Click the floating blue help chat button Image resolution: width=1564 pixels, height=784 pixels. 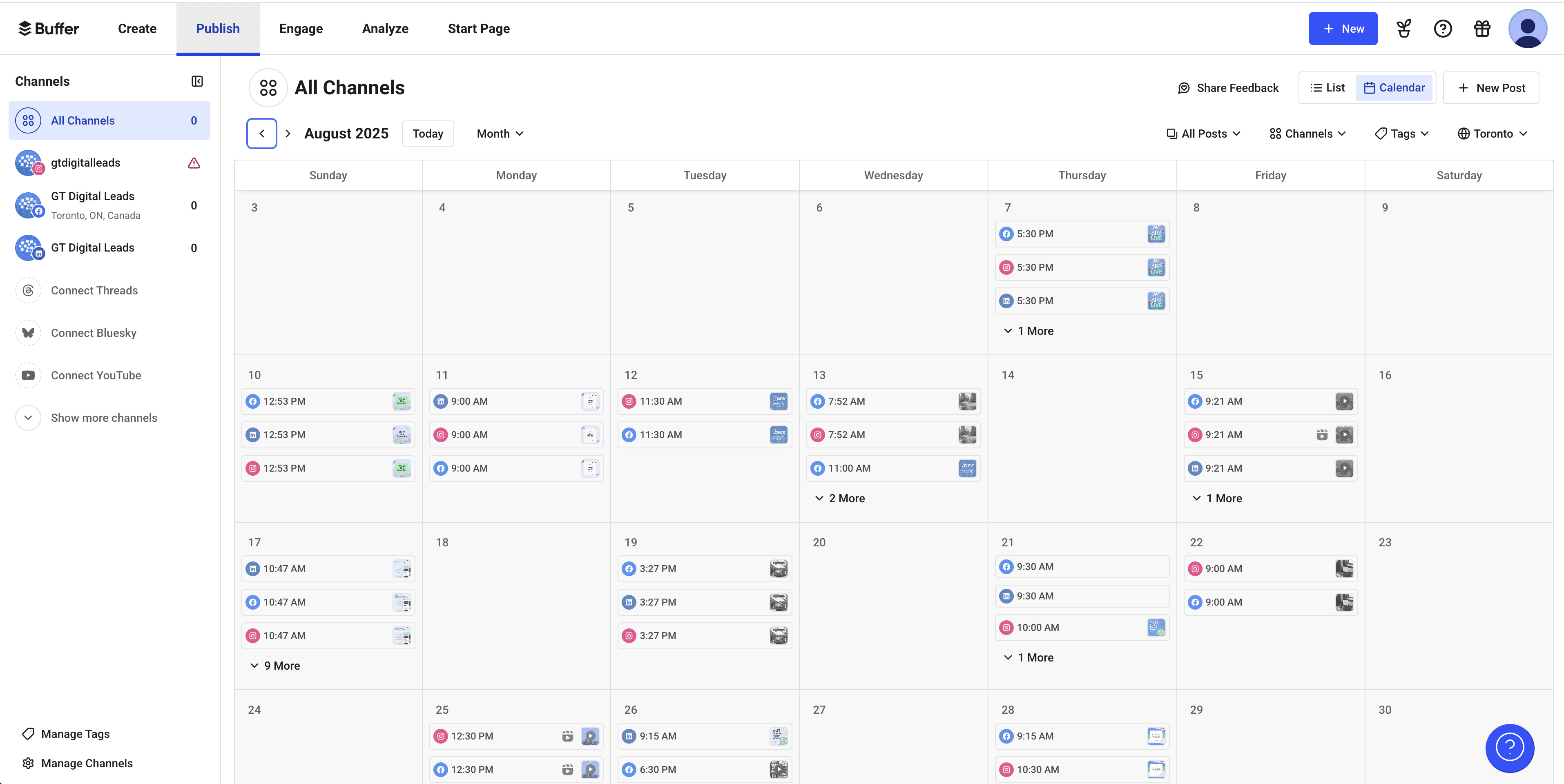[1509, 748]
